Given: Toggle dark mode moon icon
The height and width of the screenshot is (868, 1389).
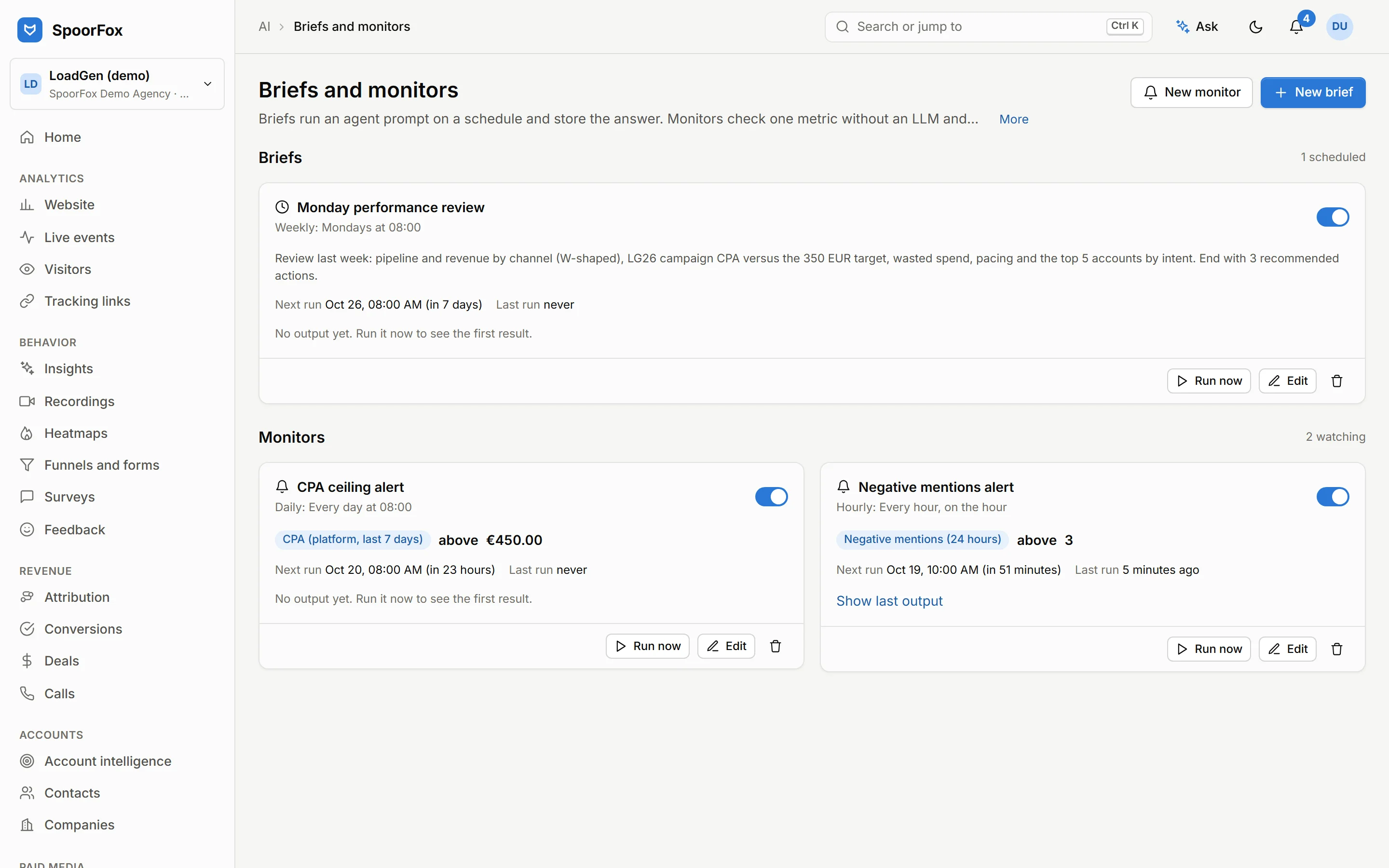Looking at the screenshot, I should (1256, 27).
